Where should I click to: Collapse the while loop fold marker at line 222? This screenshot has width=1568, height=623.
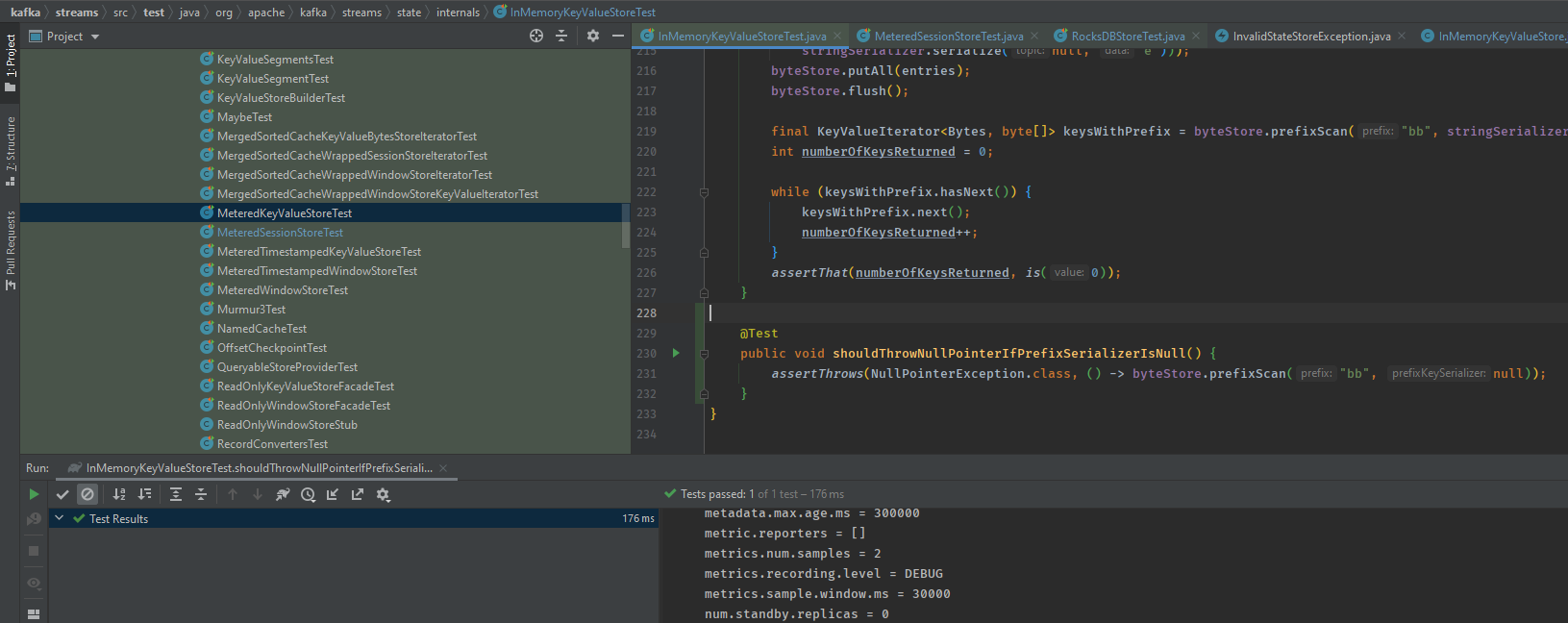704,192
